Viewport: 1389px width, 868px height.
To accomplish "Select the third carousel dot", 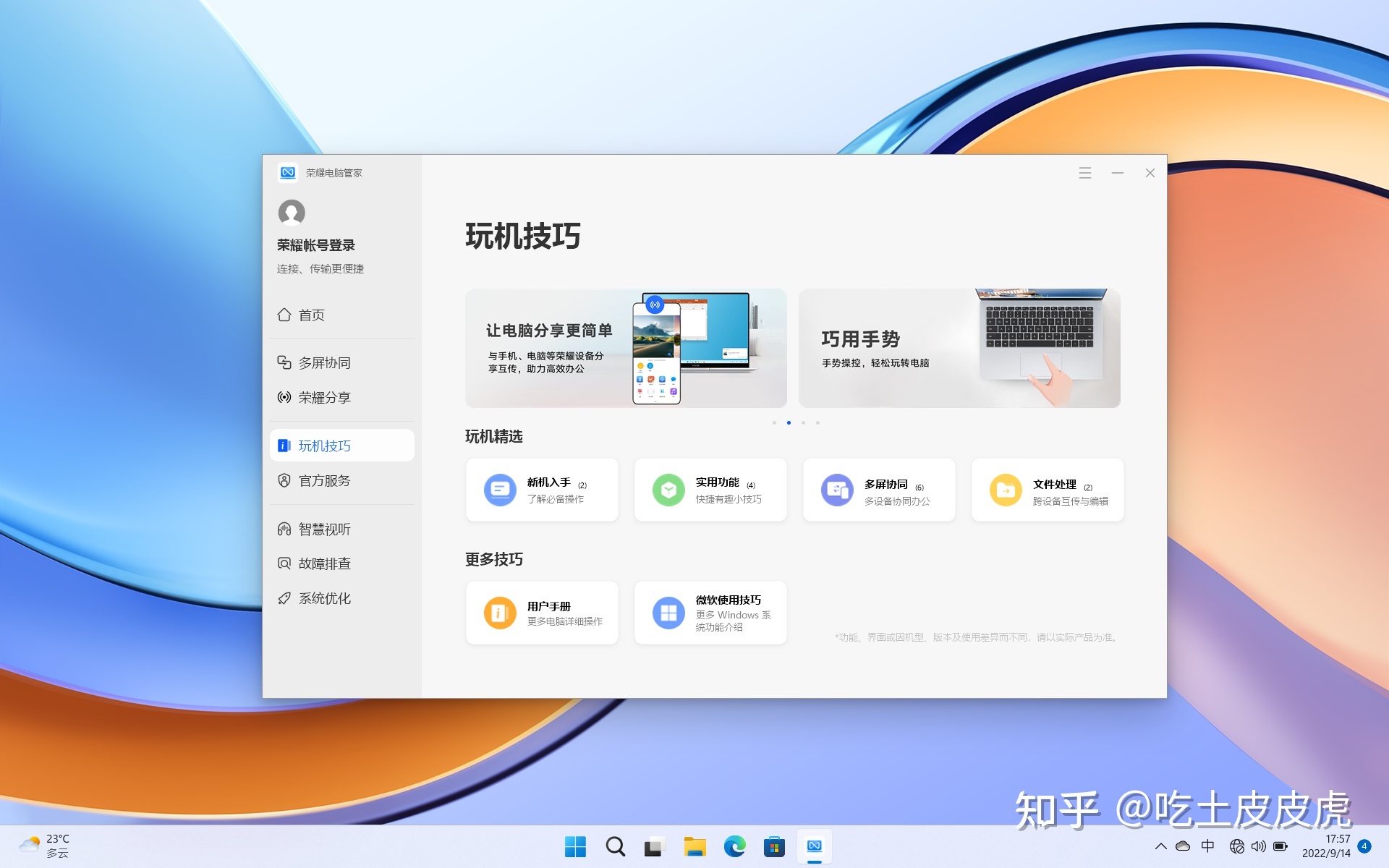I will click(803, 422).
